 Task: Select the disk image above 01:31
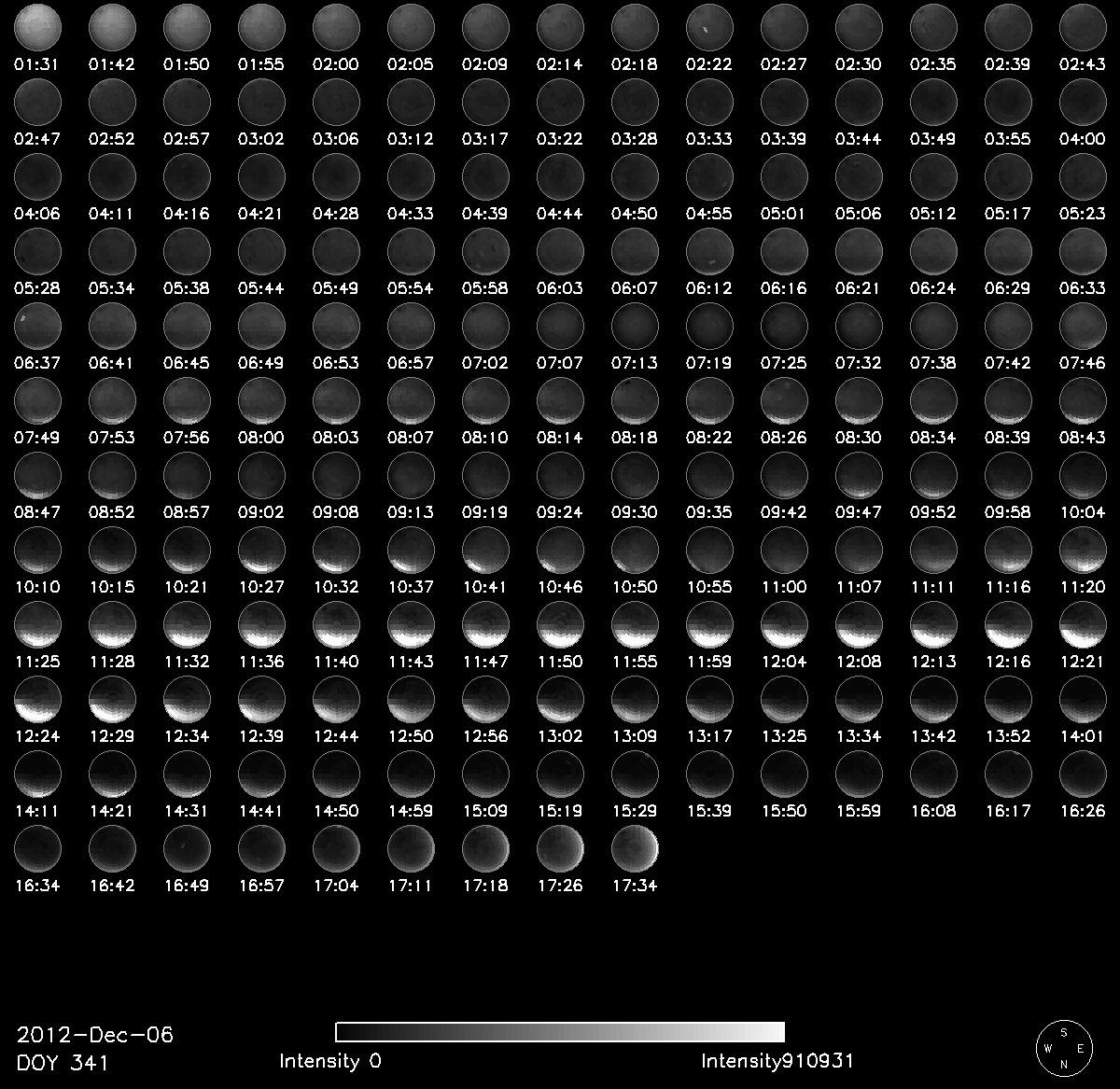(37, 26)
